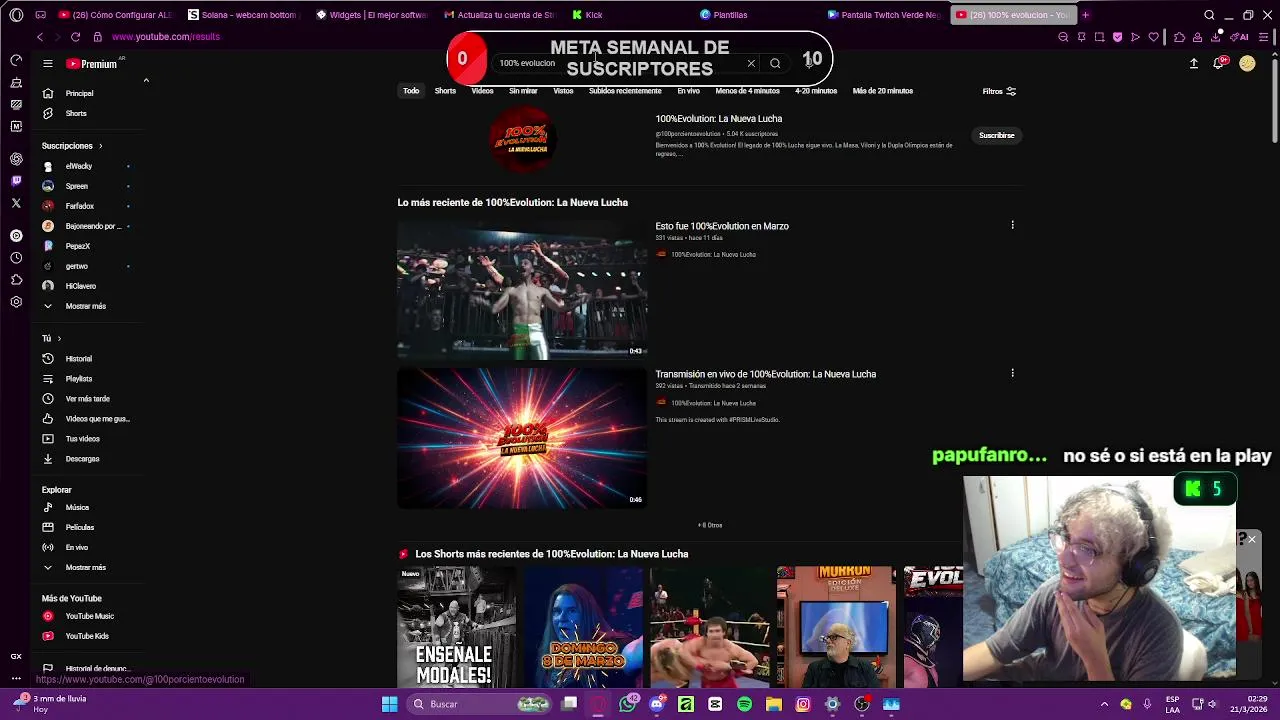
Task: Click the search magnifier button in YouTube
Action: pyautogui.click(x=775, y=63)
